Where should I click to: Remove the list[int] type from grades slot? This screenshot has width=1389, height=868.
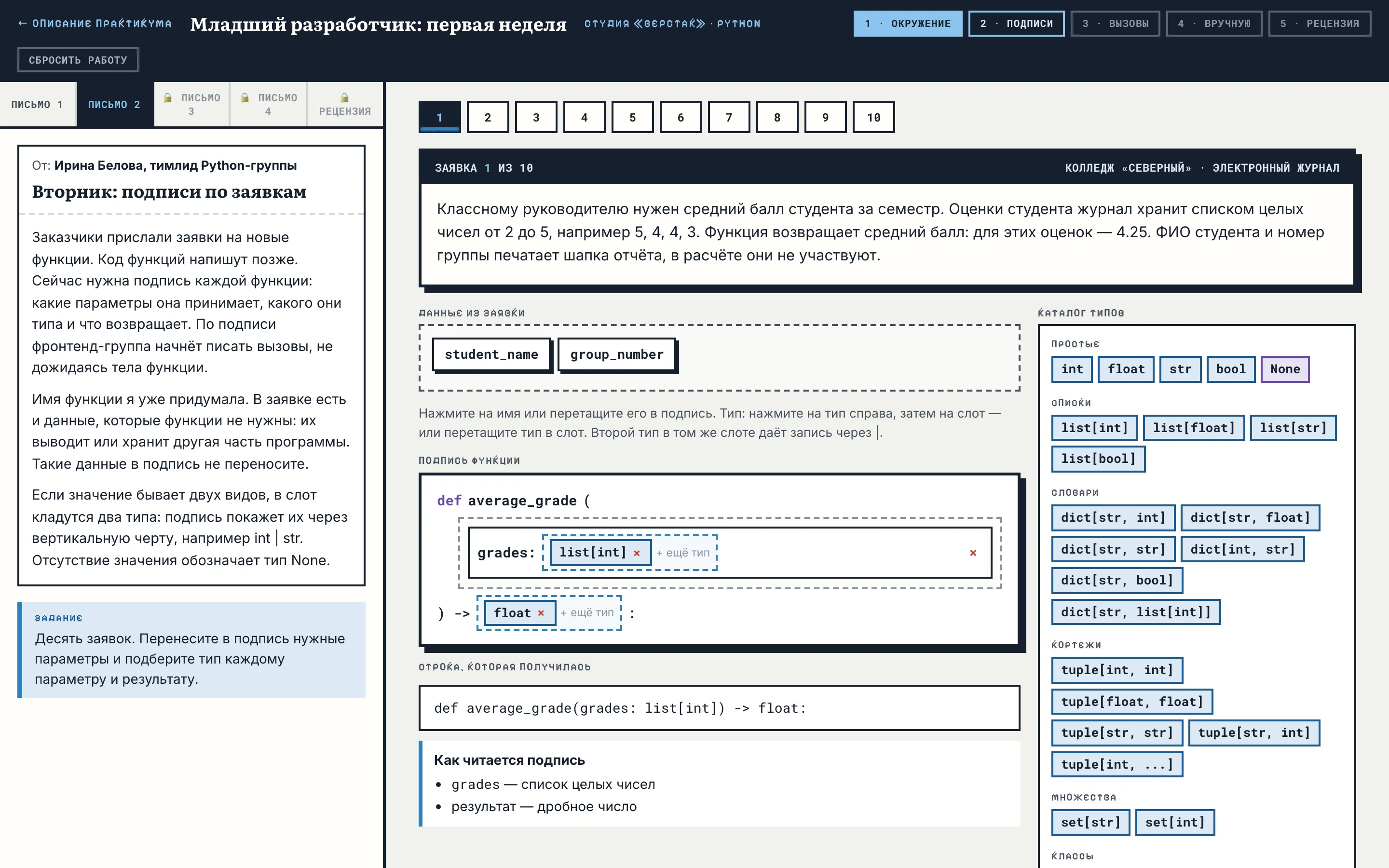637,553
